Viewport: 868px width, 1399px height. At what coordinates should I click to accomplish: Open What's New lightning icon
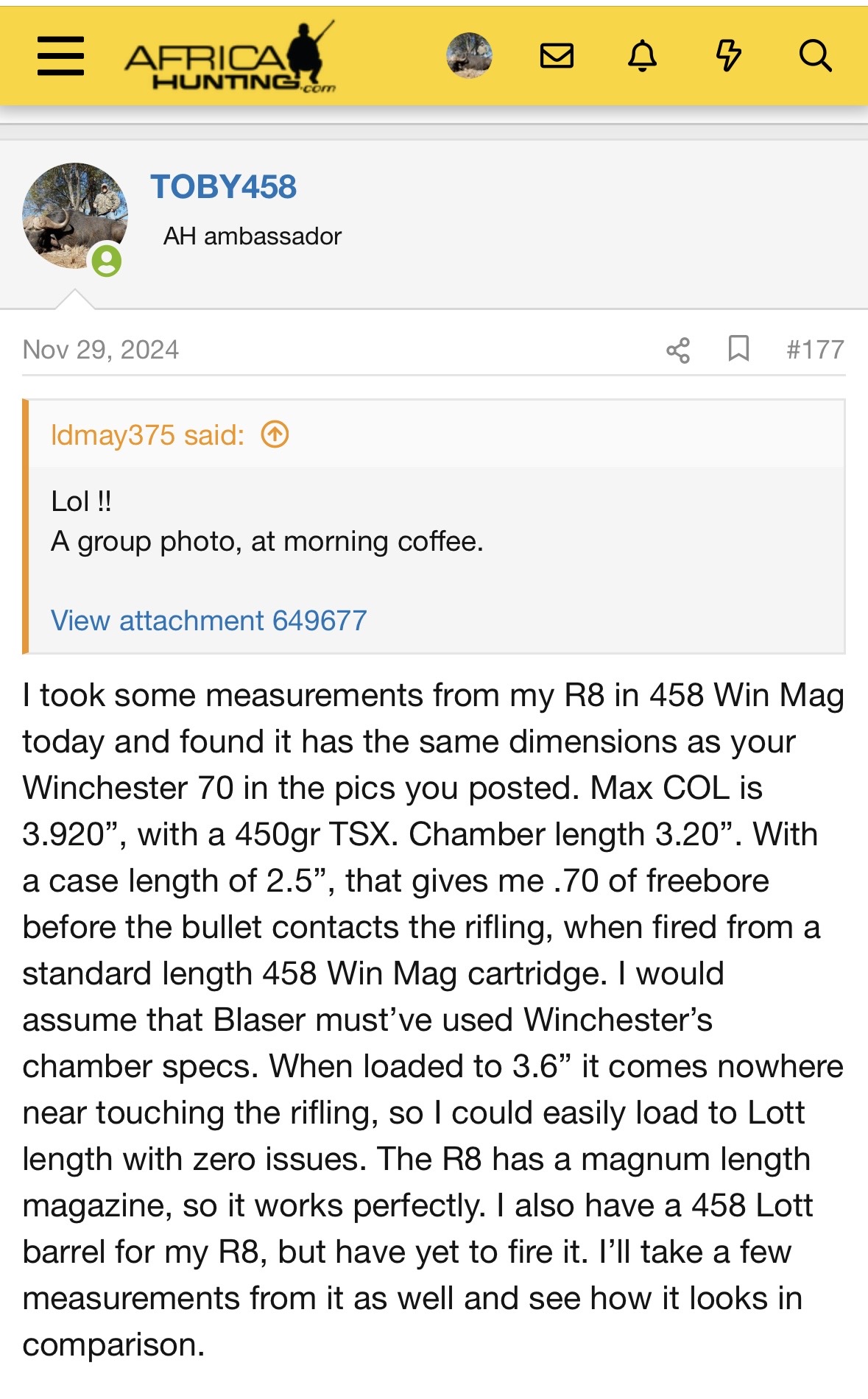728,56
